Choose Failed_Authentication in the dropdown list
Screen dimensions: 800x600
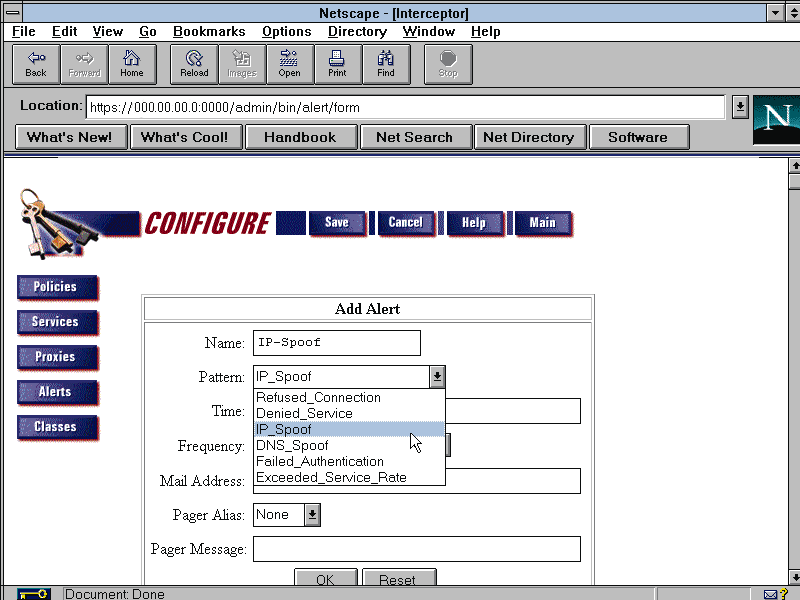[x=319, y=461]
